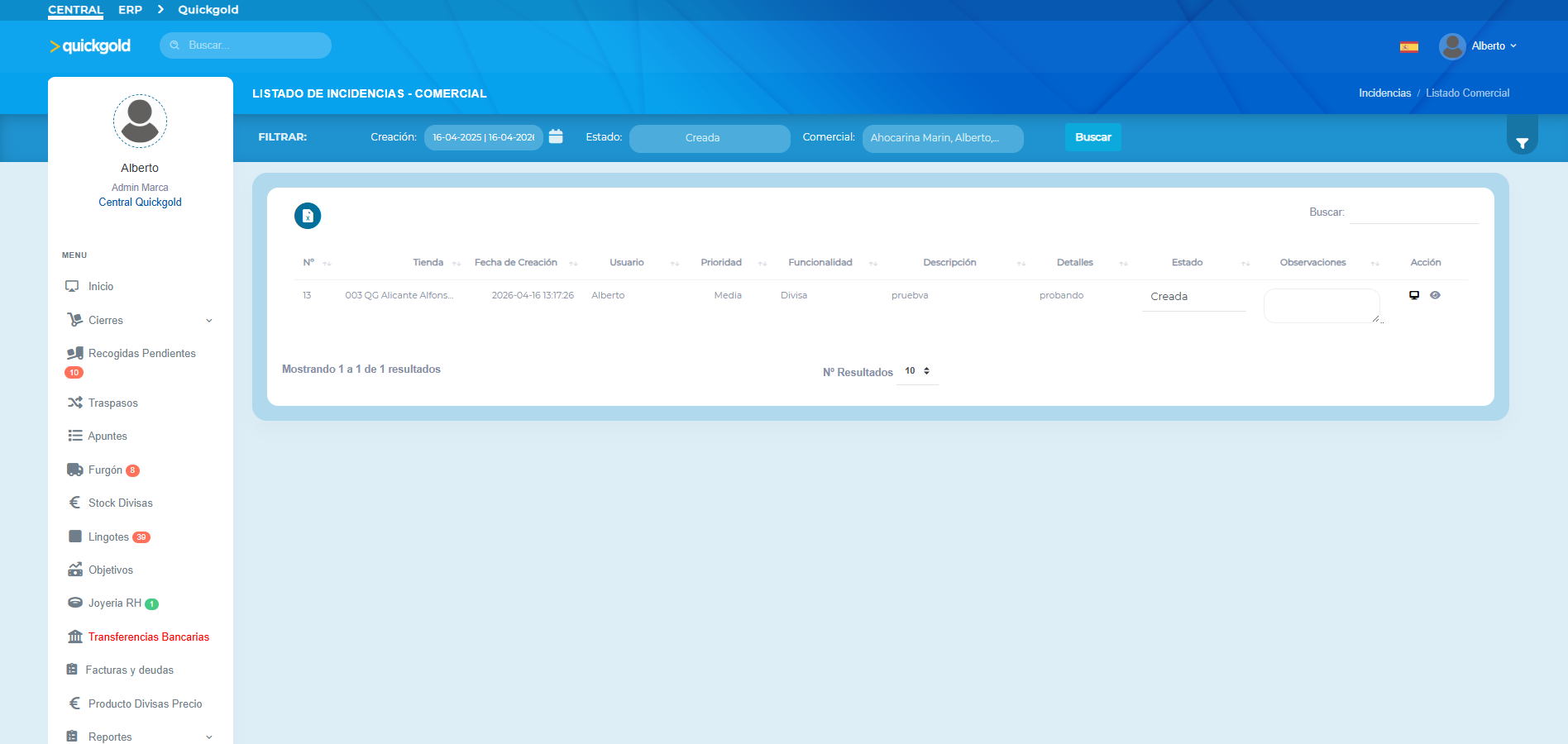Open the Estado filter dropdown showing Creada

click(x=710, y=138)
